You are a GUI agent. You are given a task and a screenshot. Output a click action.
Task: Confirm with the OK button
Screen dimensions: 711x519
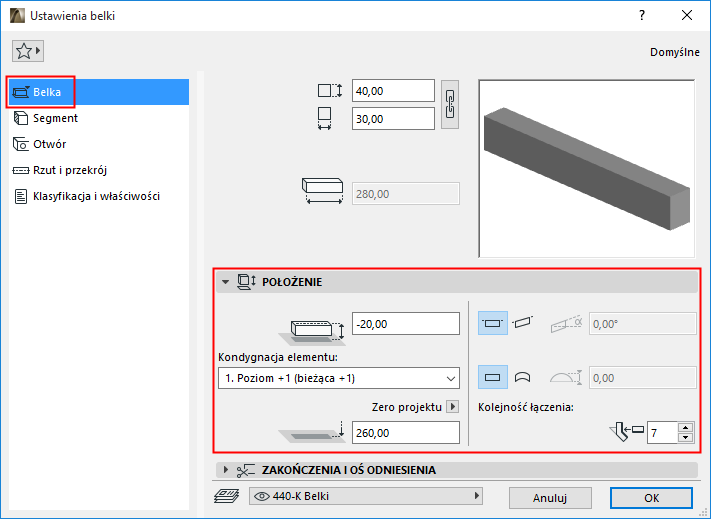[x=651, y=498]
